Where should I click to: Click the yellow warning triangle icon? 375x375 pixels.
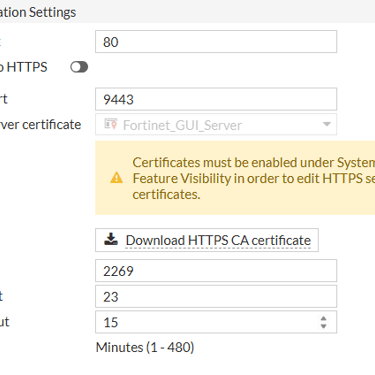[116, 178]
